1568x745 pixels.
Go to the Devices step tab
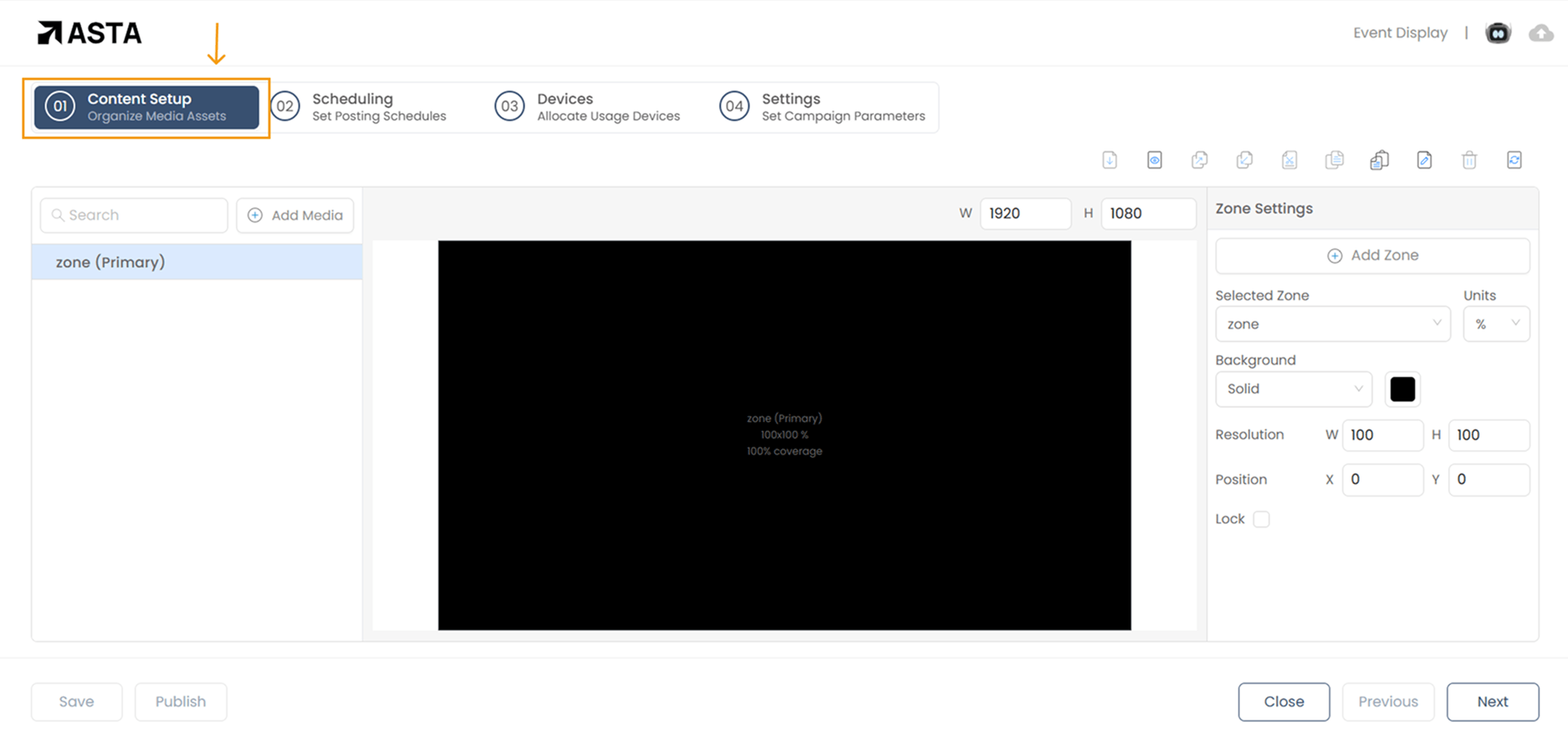589,107
